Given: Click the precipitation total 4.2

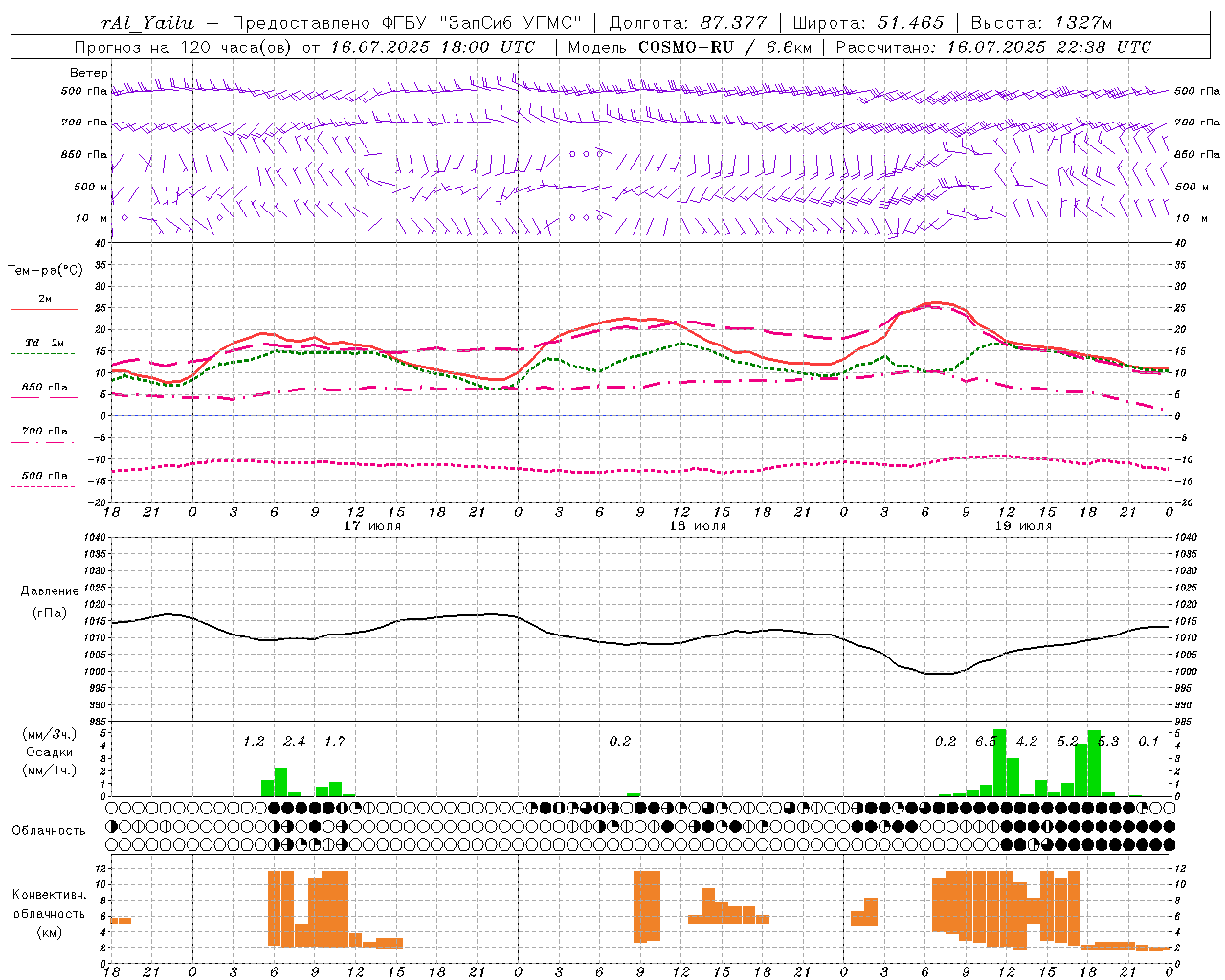Looking at the screenshot, I should click(1027, 741).
